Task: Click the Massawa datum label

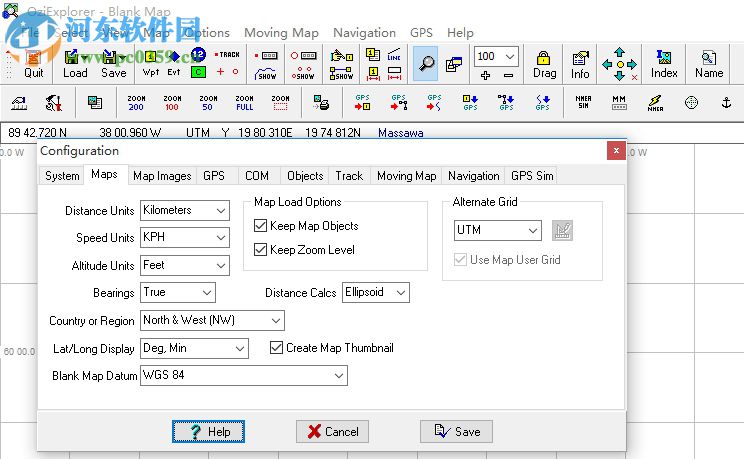Action: click(400, 133)
